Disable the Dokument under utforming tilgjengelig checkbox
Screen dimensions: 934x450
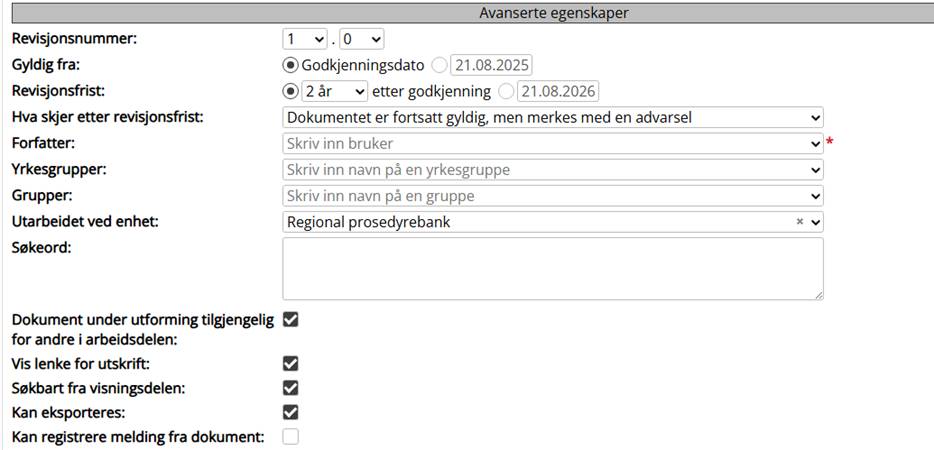291,320
